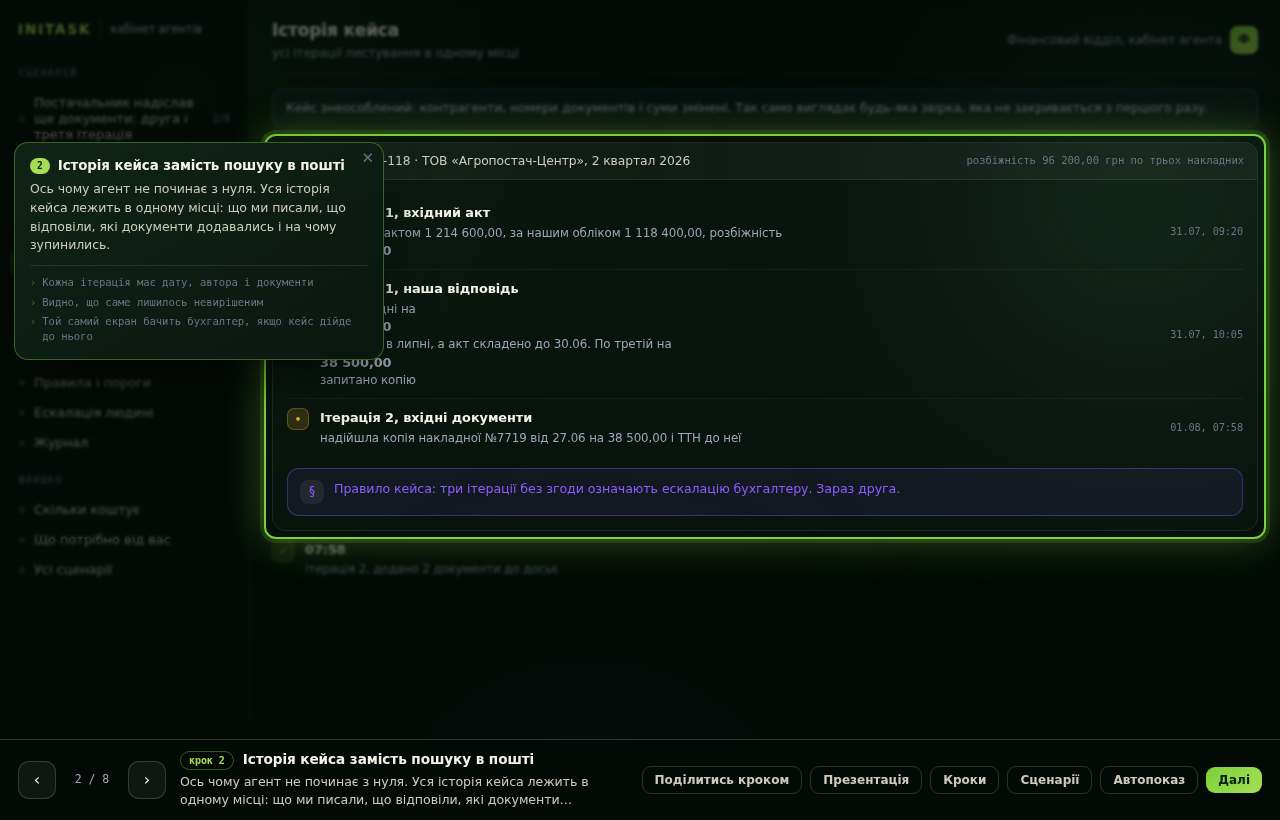Open Презентація mode

(x=866, y=780)
